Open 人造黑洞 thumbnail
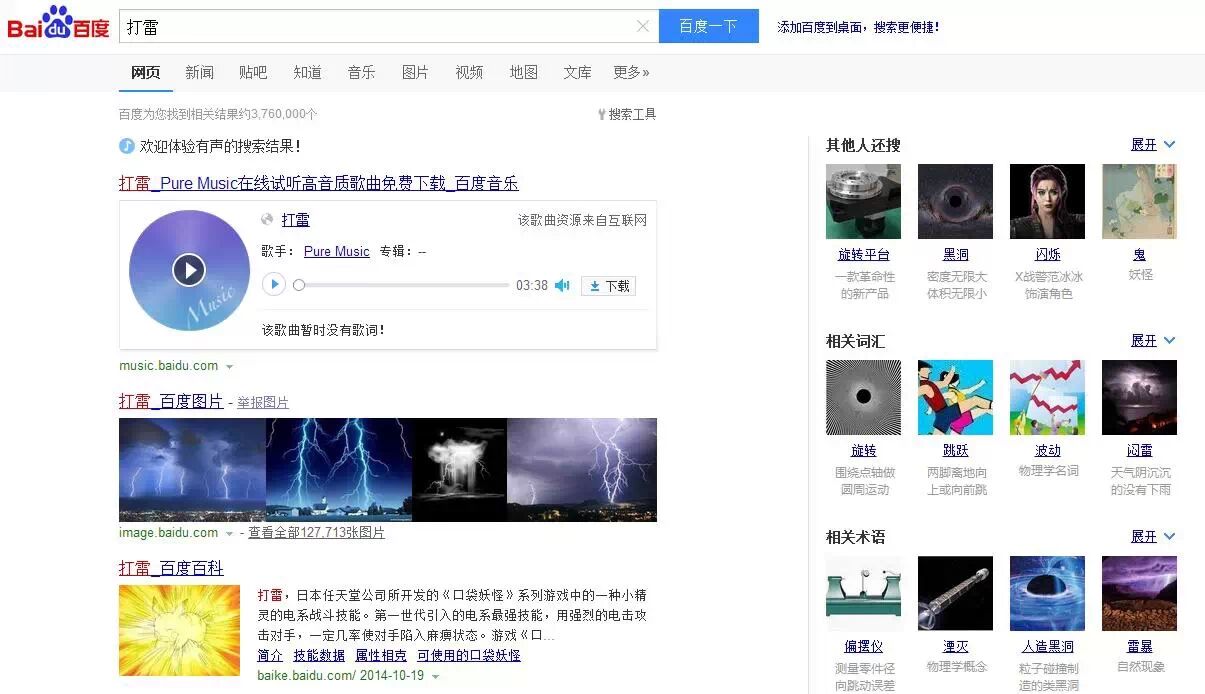Image resolution: width=1205 pixels, height=694 pixels. pyautogui.click(x=1047, y=593)
